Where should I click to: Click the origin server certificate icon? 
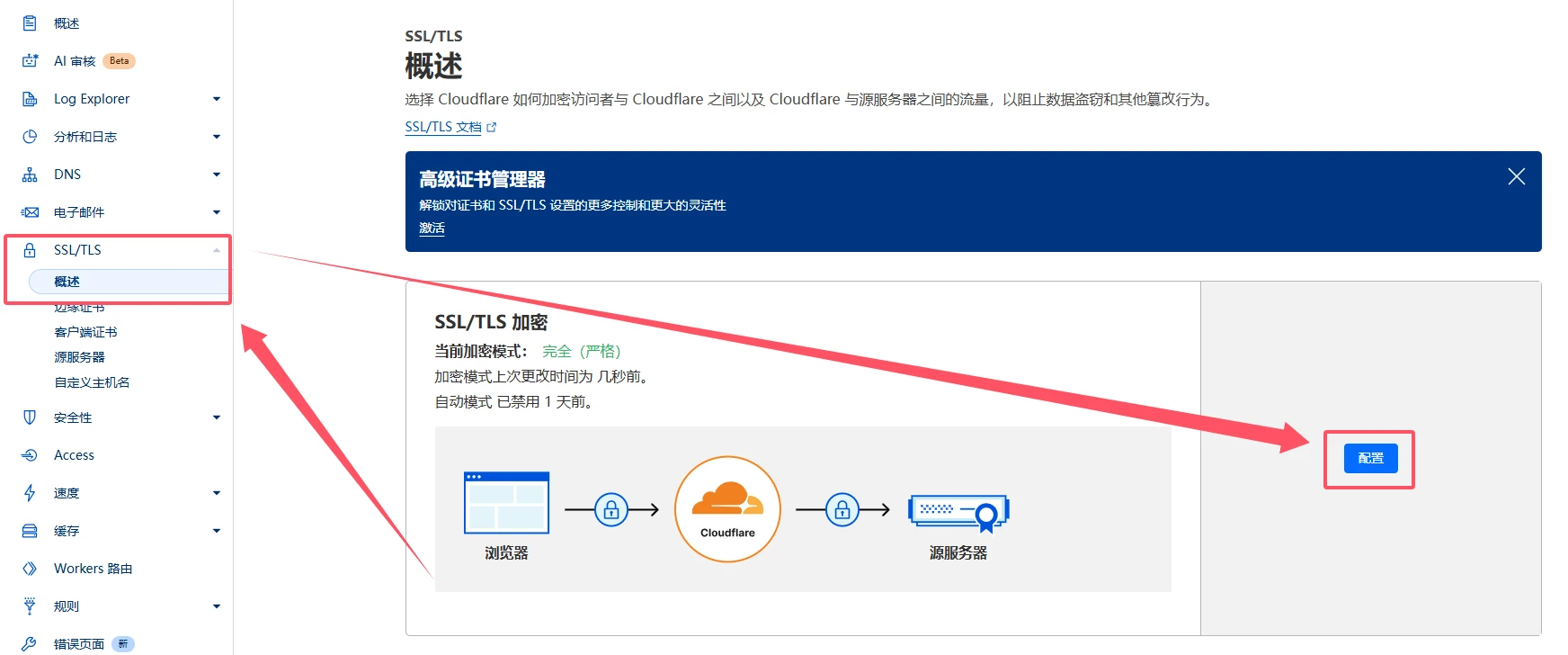(958, 513)
